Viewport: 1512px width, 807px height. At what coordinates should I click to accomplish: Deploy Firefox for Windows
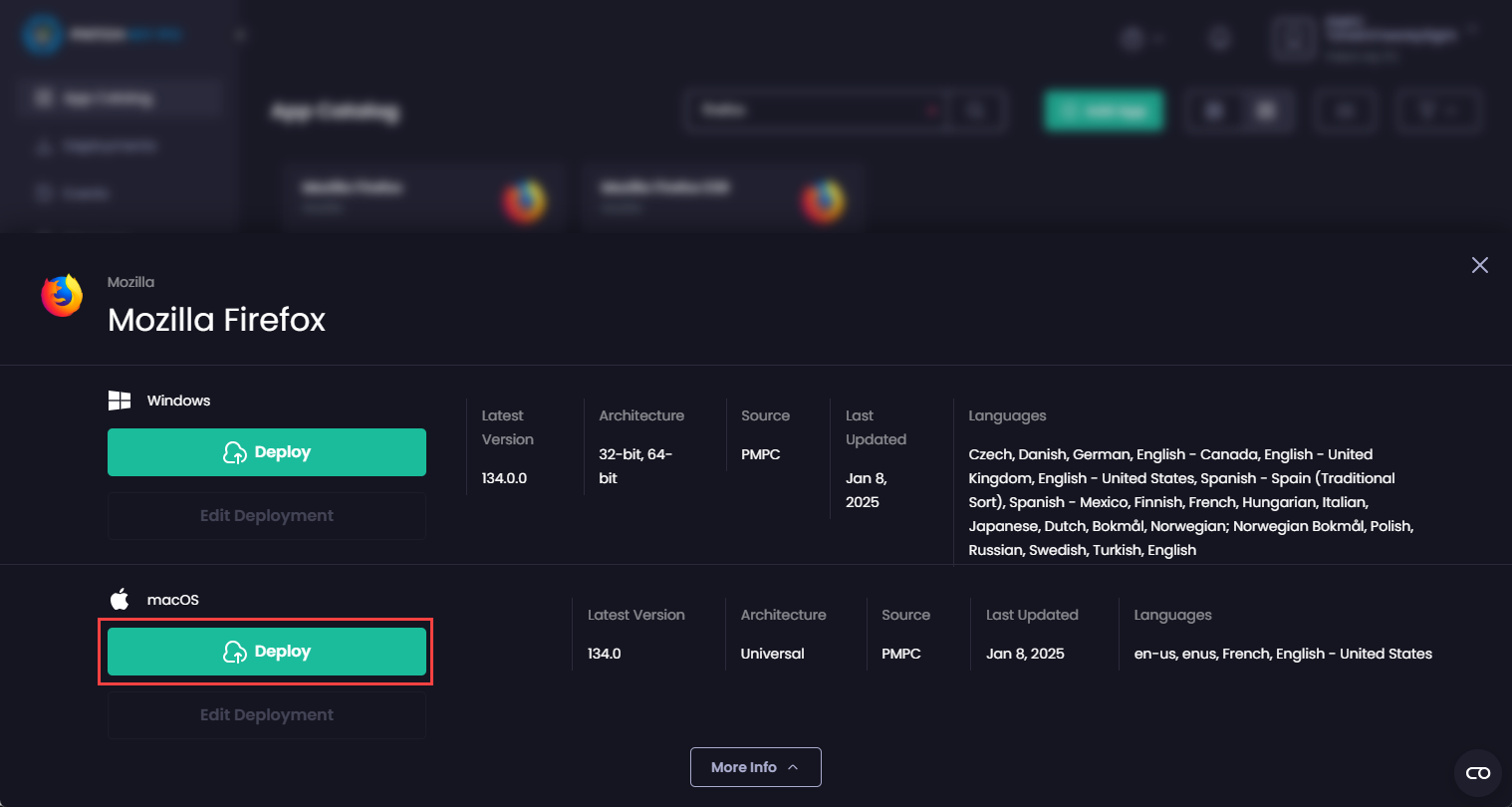click(x=267, y=452)
